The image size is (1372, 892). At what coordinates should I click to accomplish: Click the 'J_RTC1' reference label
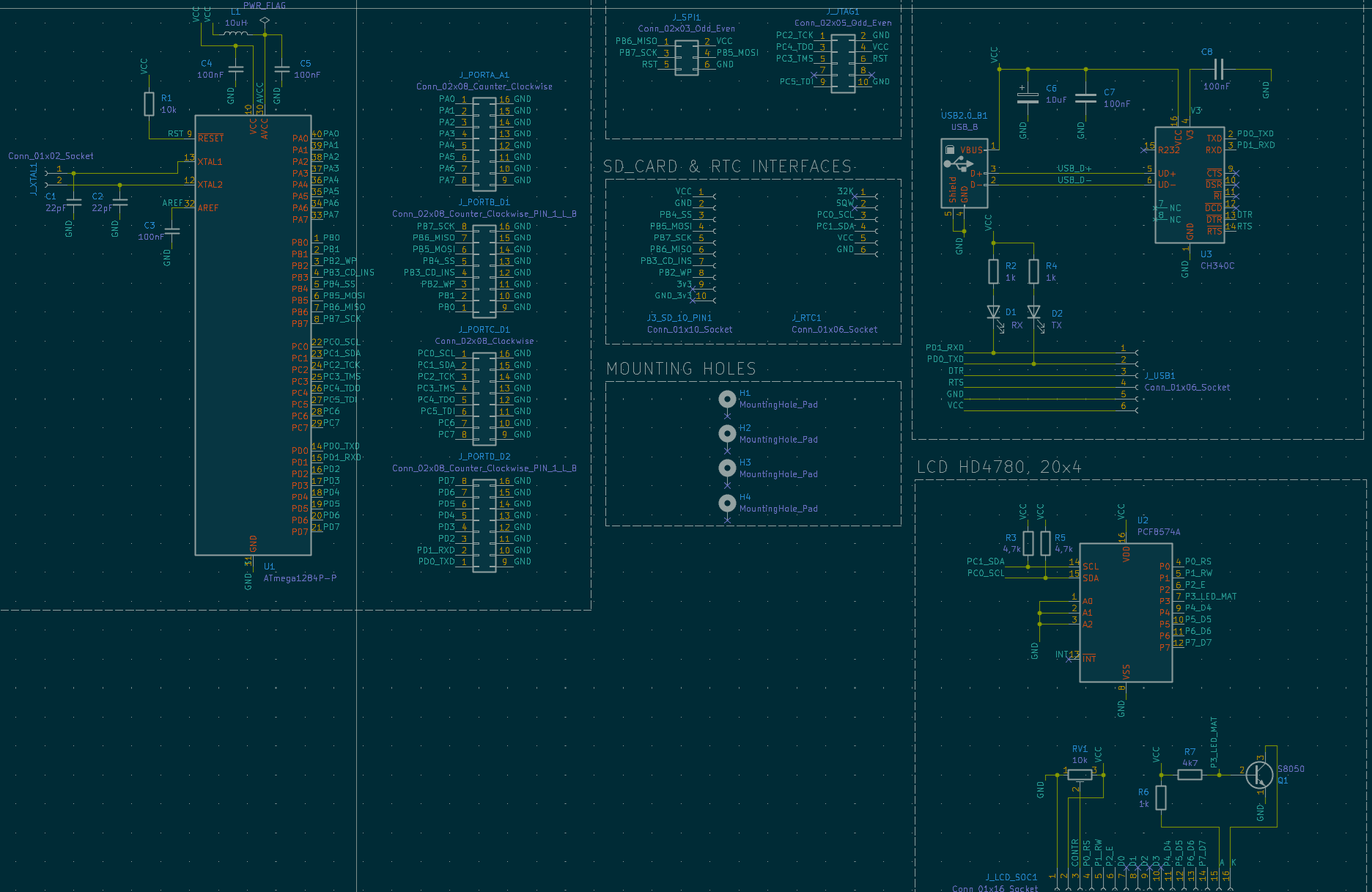pyautogui.click(x=806, y=318)
